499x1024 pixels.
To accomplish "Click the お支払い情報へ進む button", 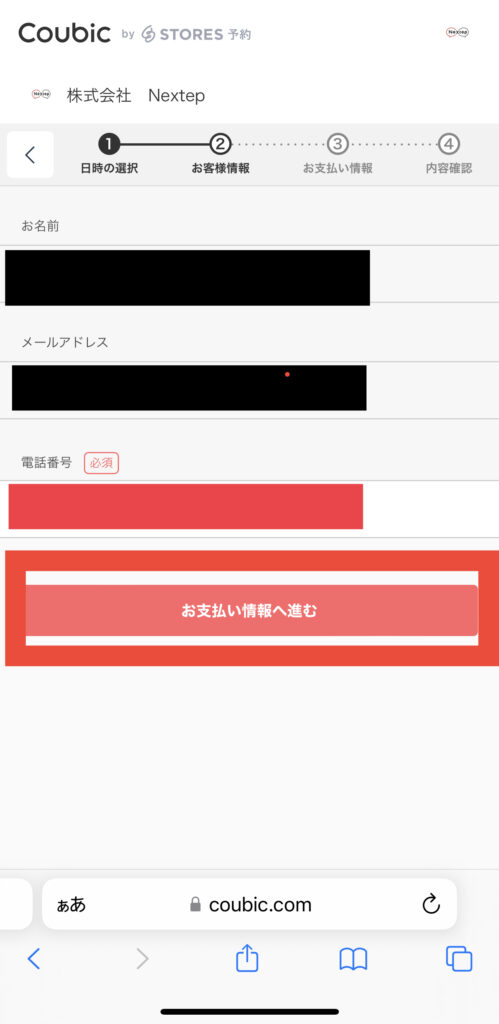I will click(251, 611).
